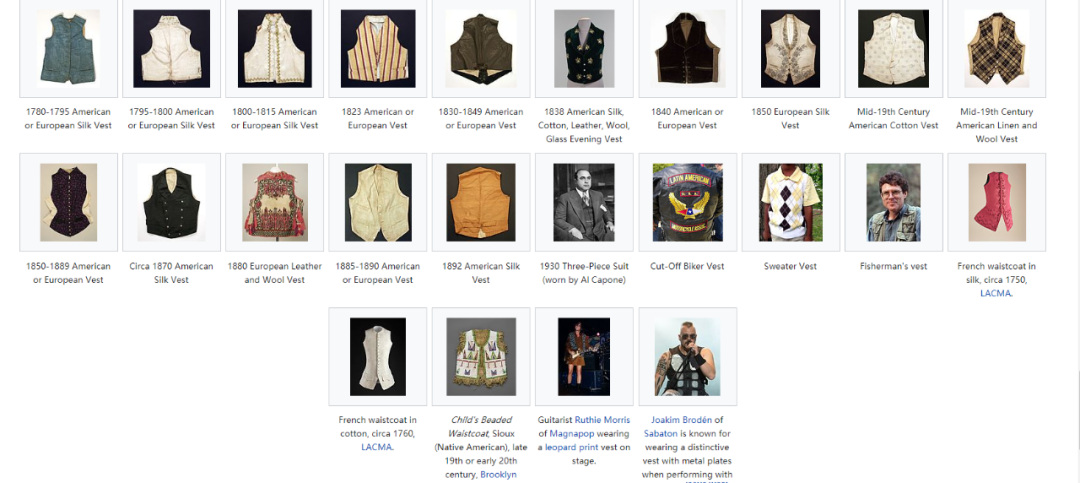This screenshot has width=1080, height=483.
Task: View the 1830-1849 dark vest image
Action: pos(481,48)
